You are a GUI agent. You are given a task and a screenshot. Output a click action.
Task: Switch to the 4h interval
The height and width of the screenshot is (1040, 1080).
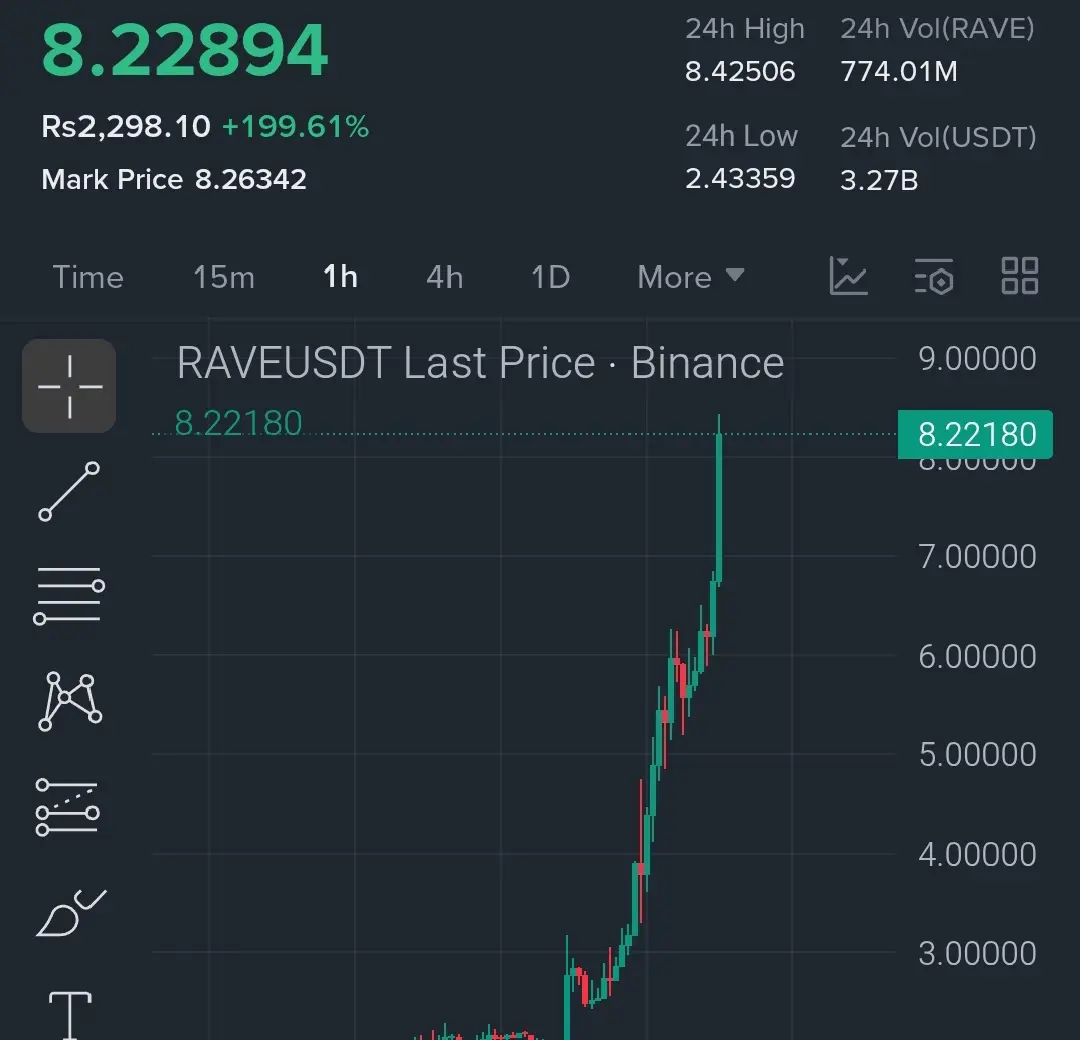444,277
